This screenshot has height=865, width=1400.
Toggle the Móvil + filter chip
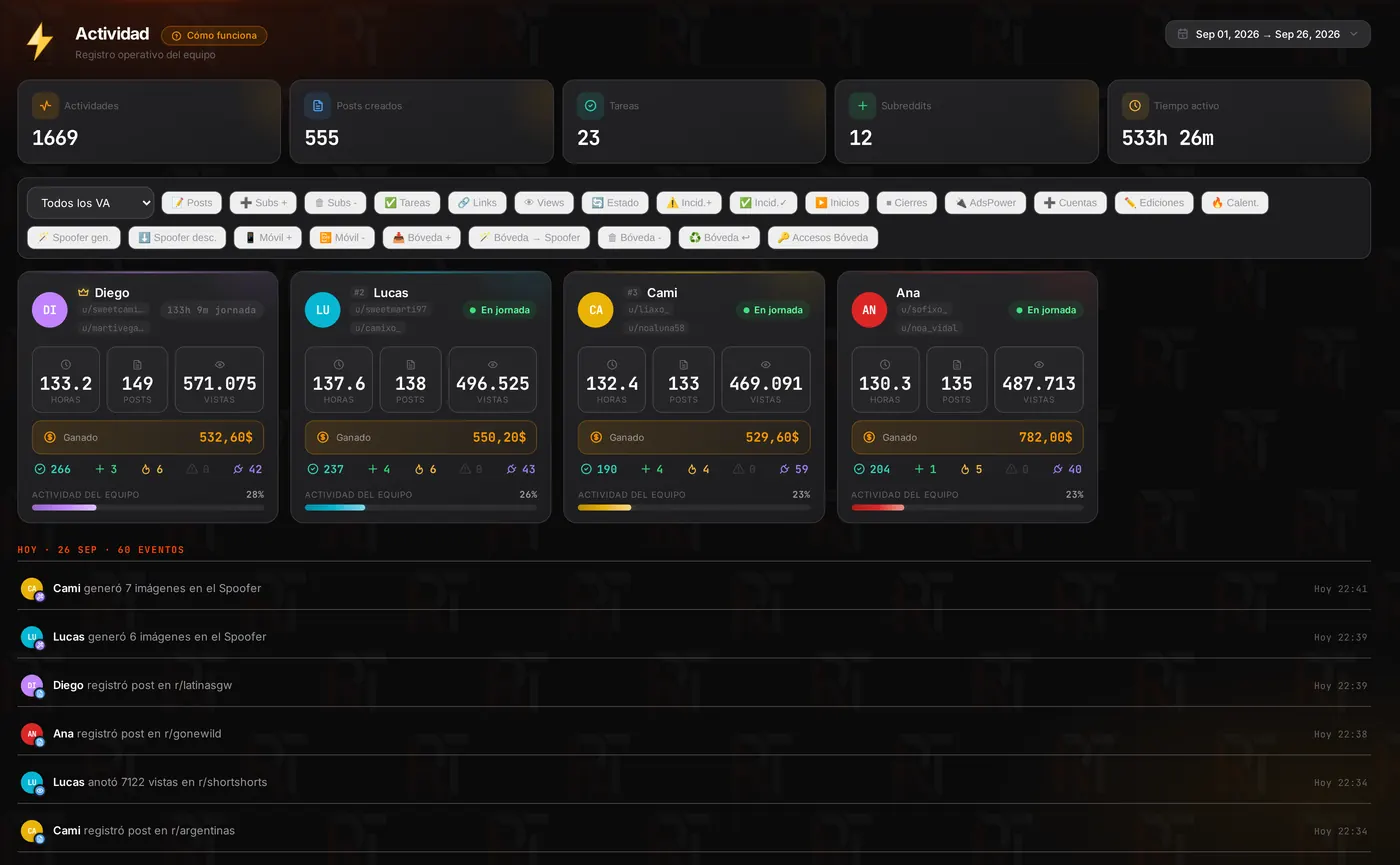268,238
